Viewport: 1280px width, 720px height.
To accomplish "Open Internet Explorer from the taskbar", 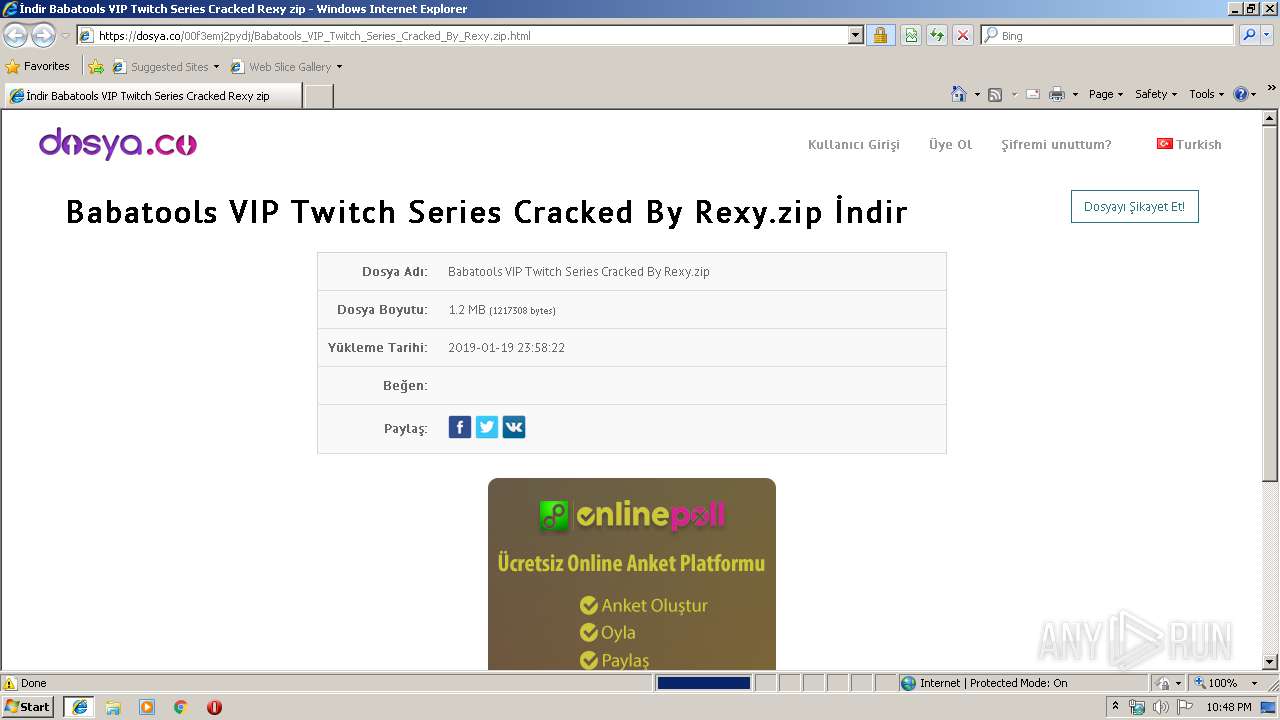I will (x=80, y=707).
